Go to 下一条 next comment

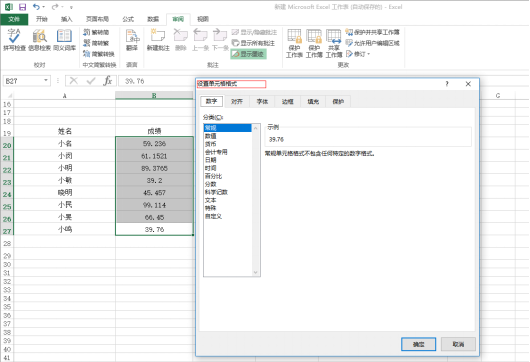click(220, 40)
